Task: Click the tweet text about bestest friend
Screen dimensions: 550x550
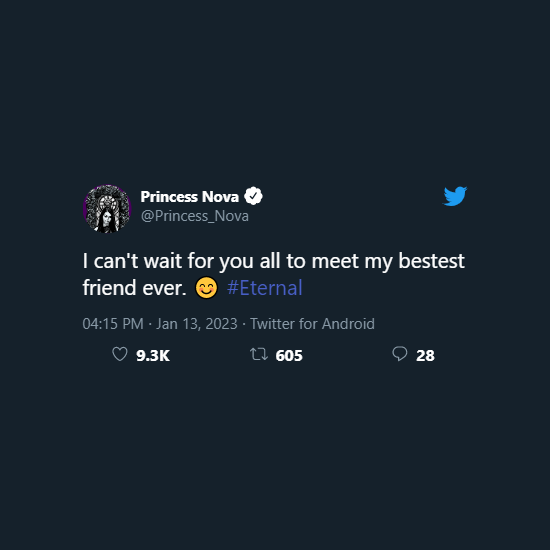Action: tap(274, 274)
